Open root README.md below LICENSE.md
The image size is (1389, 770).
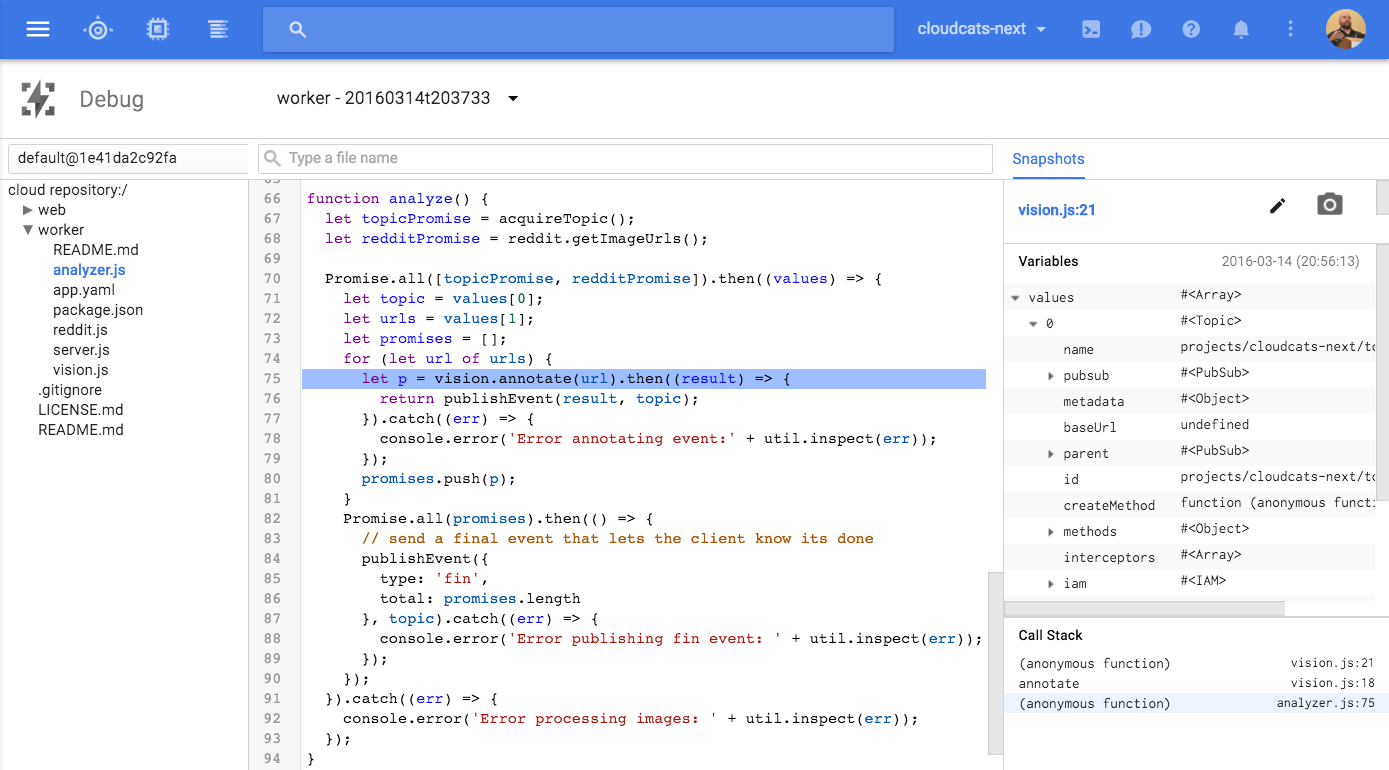[81, 430]
